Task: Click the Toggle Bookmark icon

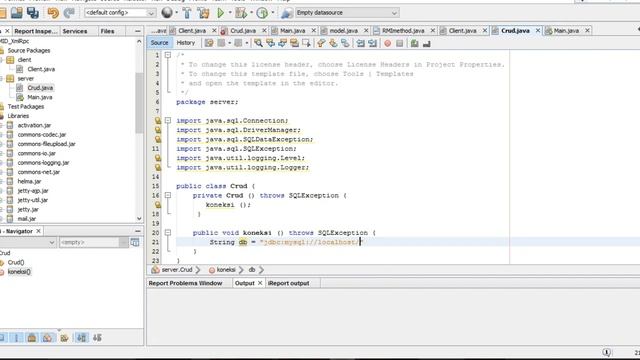Action: [x=345, y=43]
